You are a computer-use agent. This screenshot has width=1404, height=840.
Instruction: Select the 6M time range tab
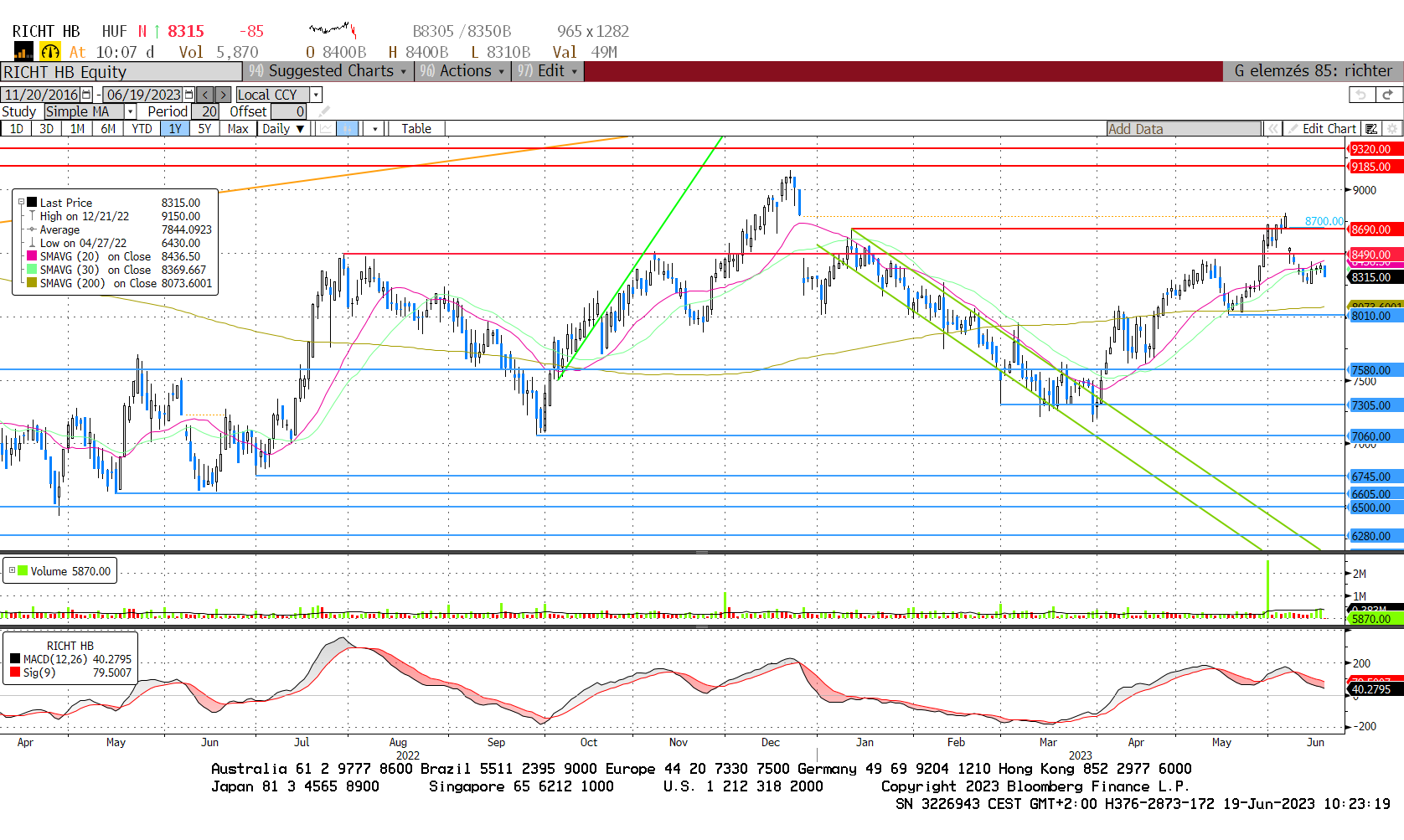tap(108, 129)
